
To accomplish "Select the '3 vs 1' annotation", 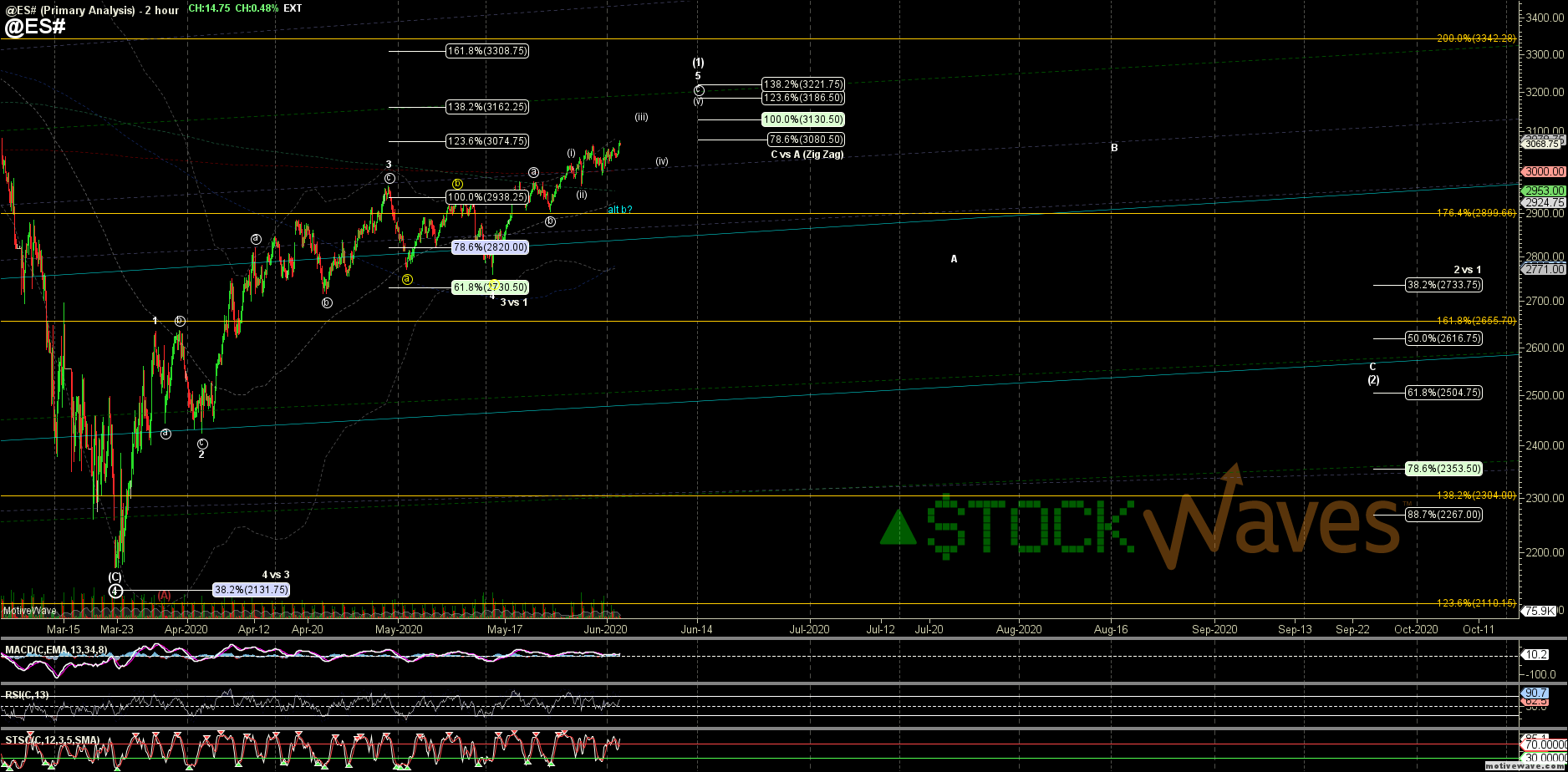I will [x=514, y=302].
